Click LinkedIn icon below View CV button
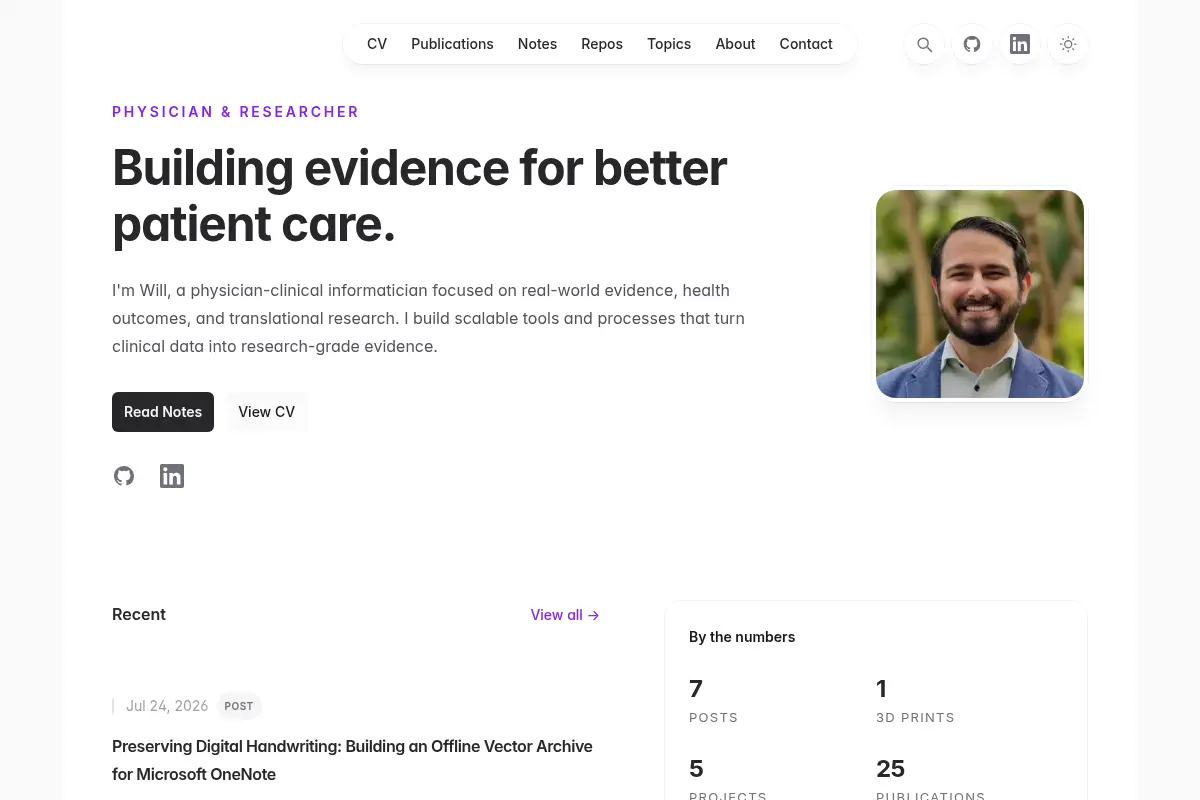1200x800 pixels. tap(172, 476)
